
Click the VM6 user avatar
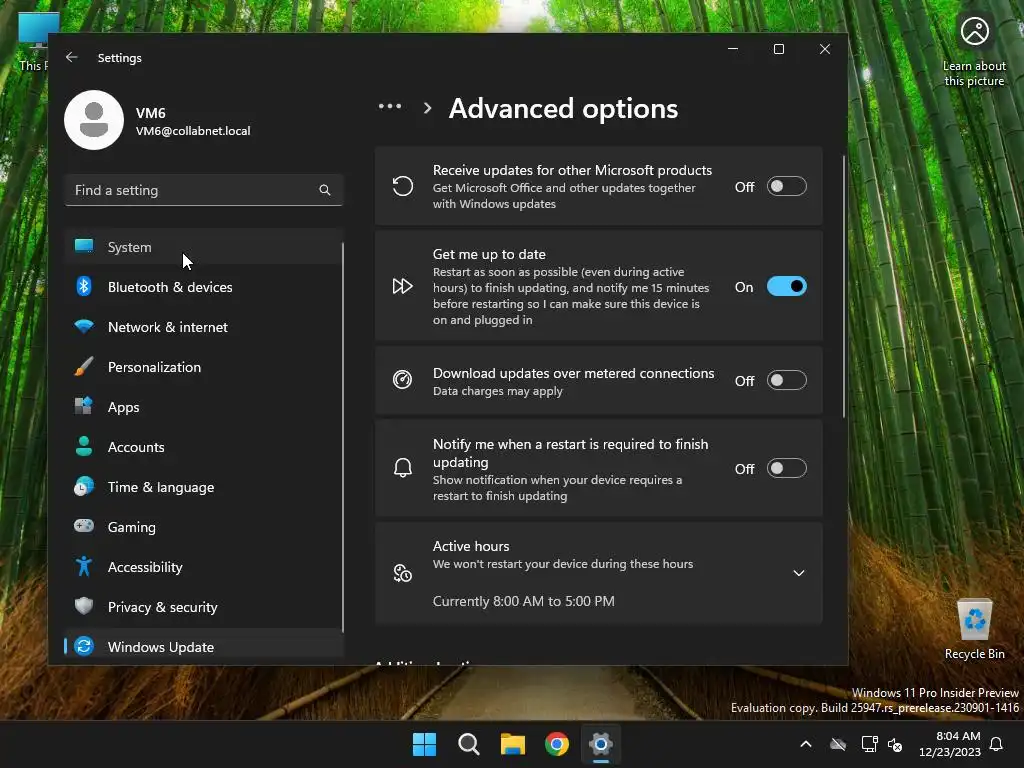tap(94, 120)
